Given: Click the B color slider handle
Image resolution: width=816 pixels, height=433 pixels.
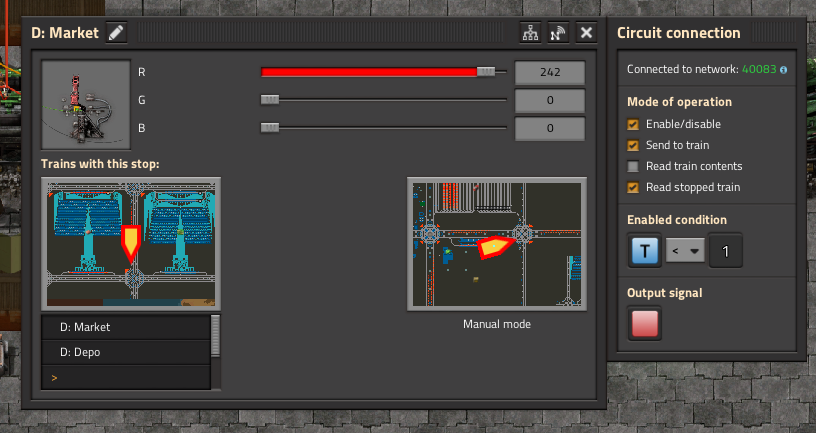Looking at the screenshot, I should [x=270, y=128].
